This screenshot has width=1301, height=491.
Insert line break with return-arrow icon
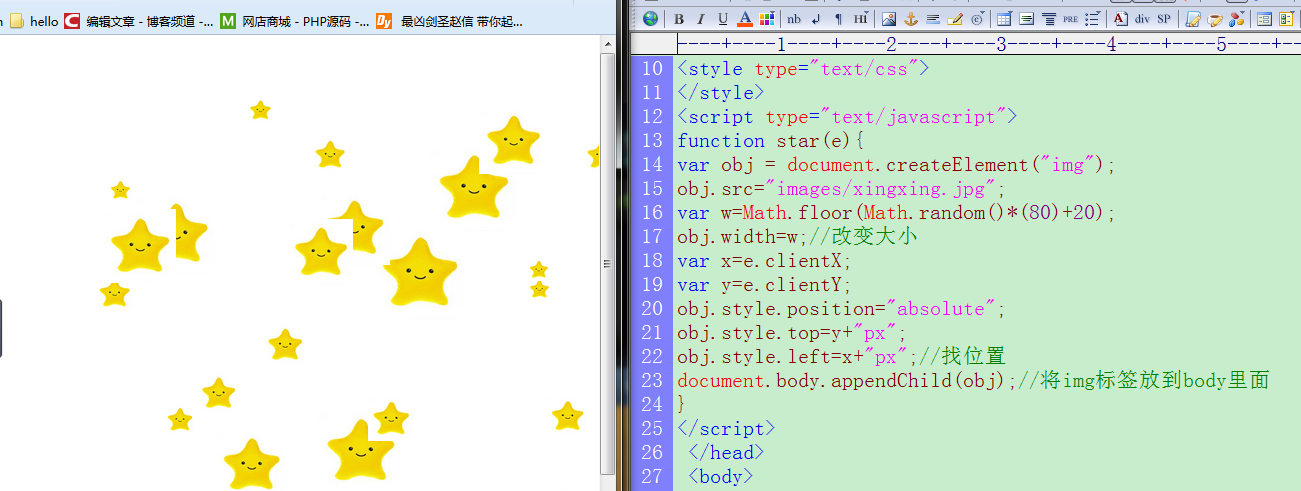click(816, 18)
